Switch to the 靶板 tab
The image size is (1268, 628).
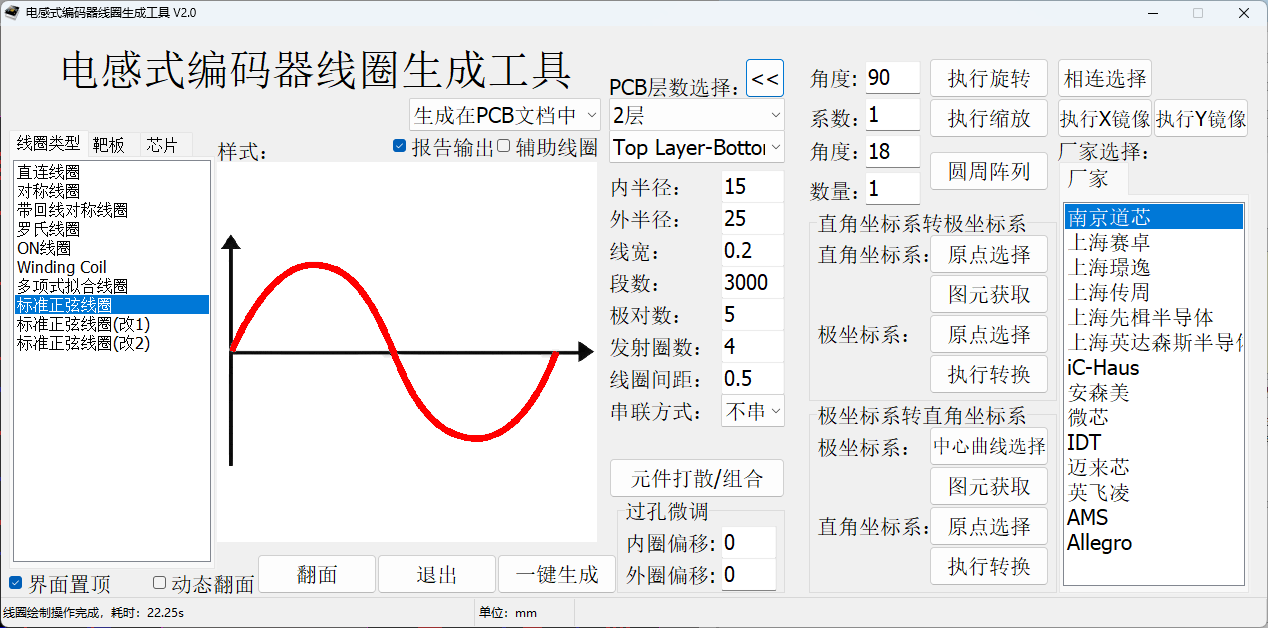110,143
